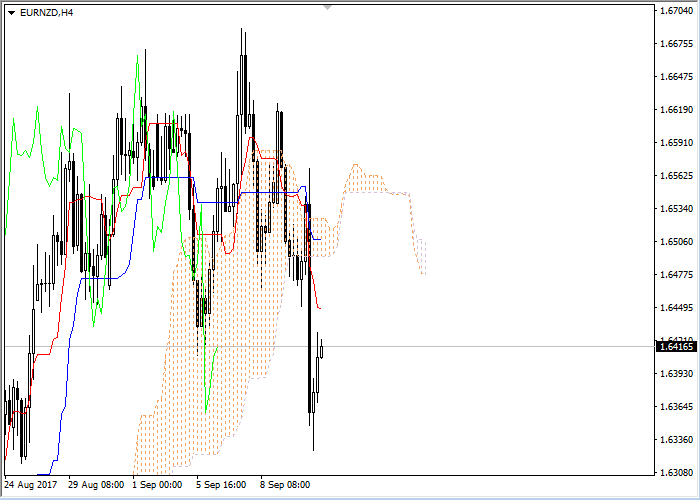This screenshot has height=500, width=700.
Task: Select the current price label 1.64165
Action: pos(676,346)
